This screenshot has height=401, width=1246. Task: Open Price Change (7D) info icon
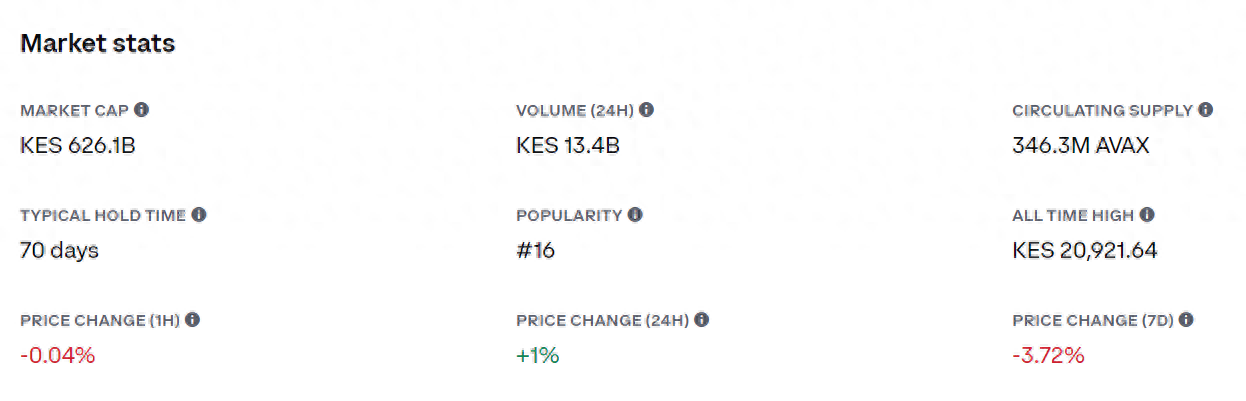tap(1185, 320)
